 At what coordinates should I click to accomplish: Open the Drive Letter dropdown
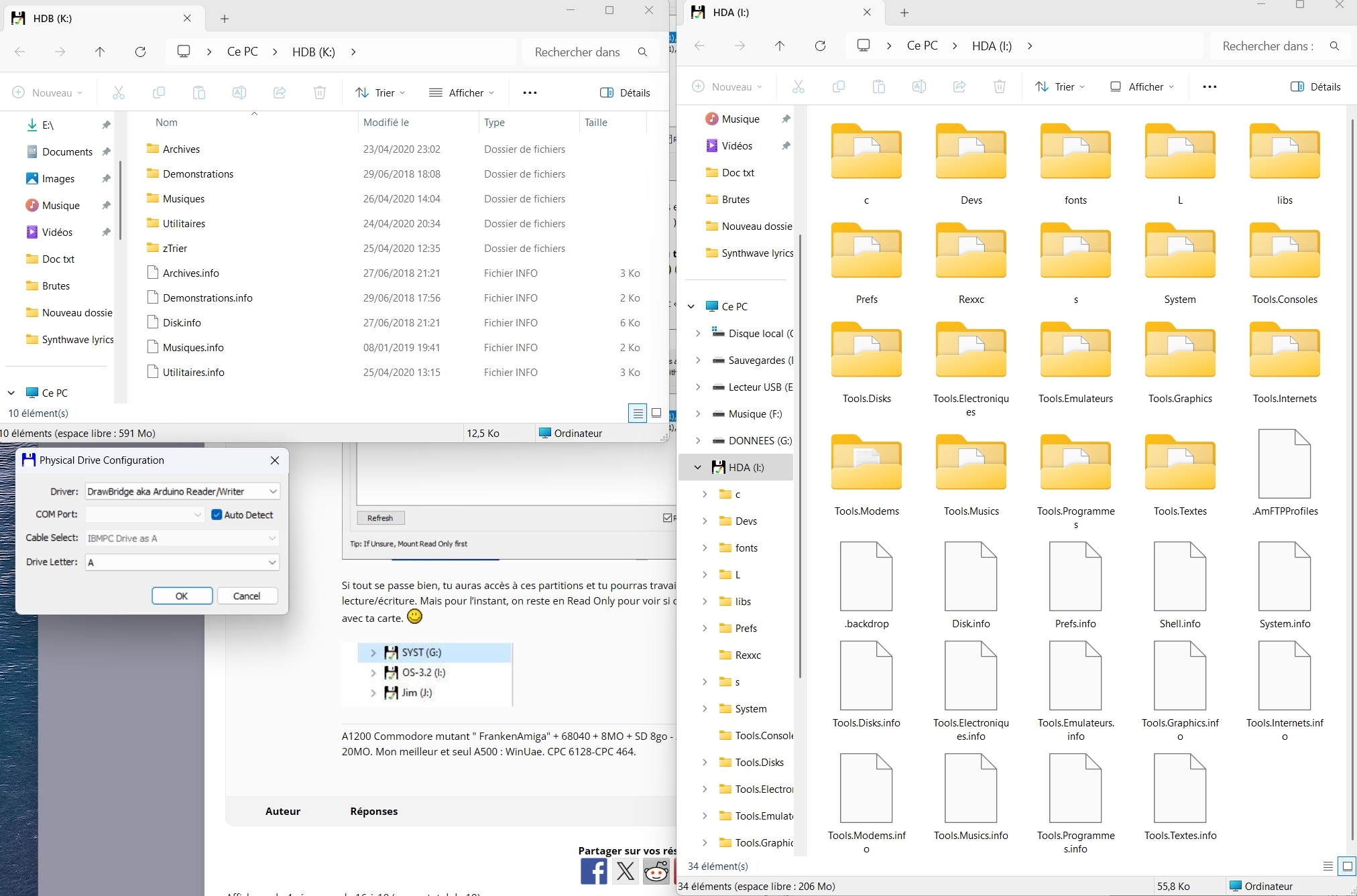point(182,562)
